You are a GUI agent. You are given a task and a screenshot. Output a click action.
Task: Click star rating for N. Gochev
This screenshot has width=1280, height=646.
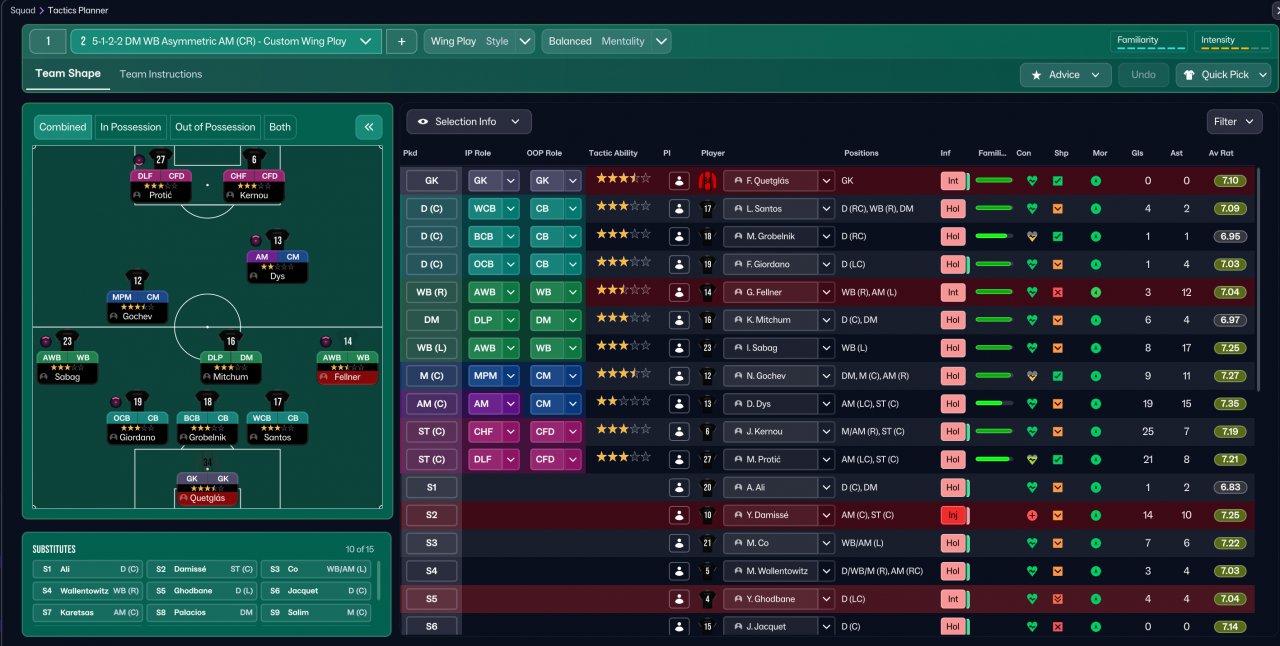pos(623,373)
